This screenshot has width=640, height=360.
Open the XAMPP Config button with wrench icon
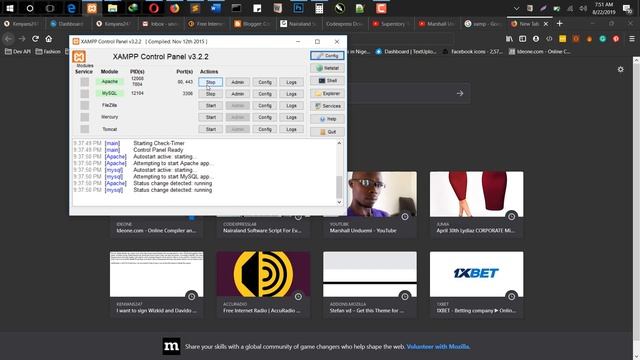click(327, 56)
